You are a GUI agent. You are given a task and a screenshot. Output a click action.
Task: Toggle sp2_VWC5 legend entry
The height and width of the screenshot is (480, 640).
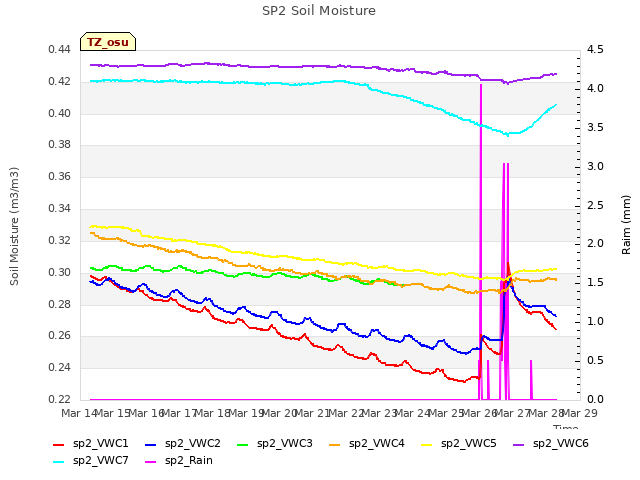(459, 444)
